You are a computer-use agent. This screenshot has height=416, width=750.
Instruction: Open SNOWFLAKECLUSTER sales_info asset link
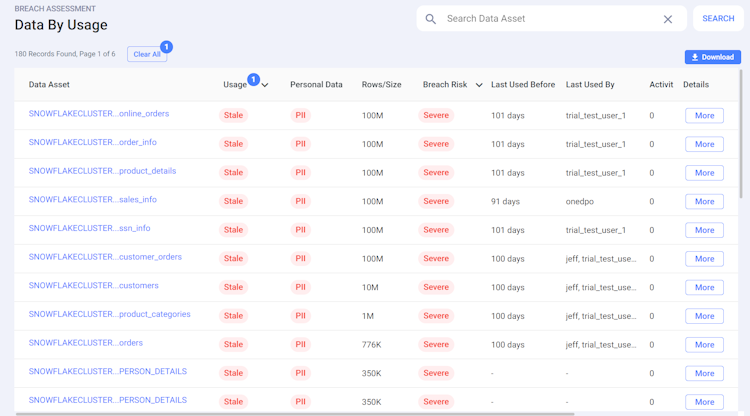pos(93,200)
